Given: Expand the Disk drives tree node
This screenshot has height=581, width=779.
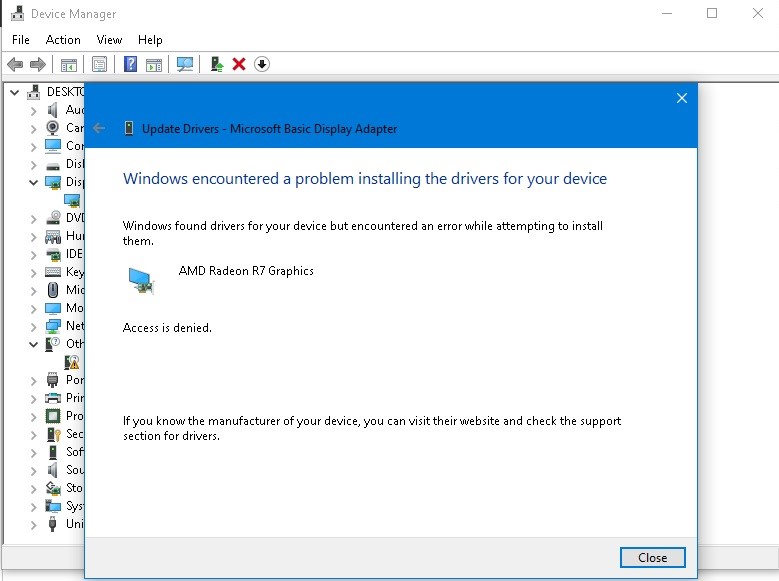Looking at the screenshot, I should [33, 165].
